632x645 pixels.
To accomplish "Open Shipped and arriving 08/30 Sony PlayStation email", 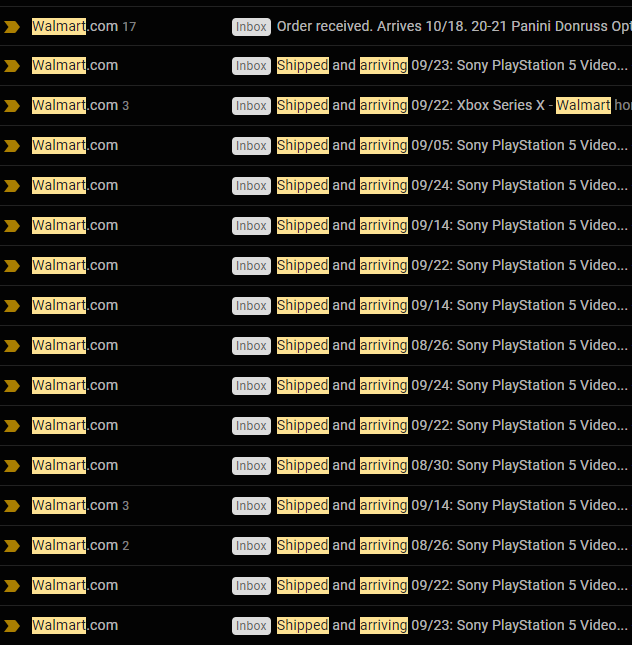I will pyautogui.click(x=452, y=465).
